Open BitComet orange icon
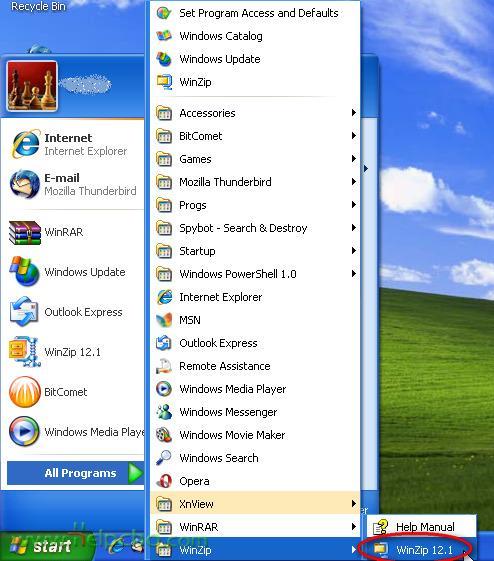494x561 pixels. (24, 392)
